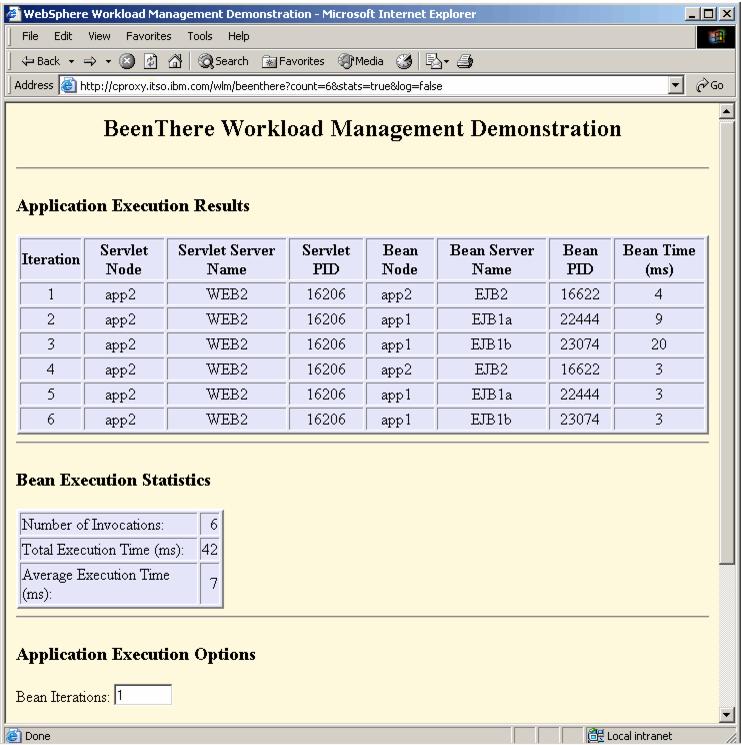Click the Refresh page icon
The image size is (741, 745).
[x=151, y=61]
